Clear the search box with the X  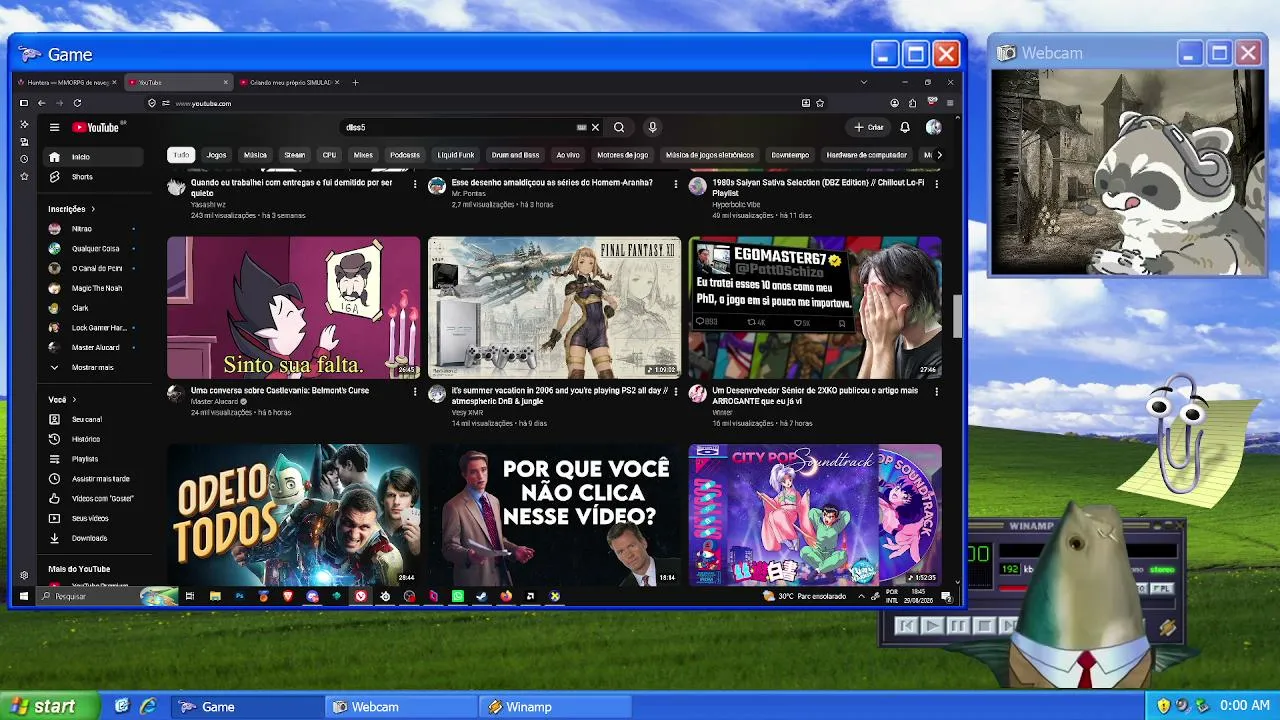[595, 127]
